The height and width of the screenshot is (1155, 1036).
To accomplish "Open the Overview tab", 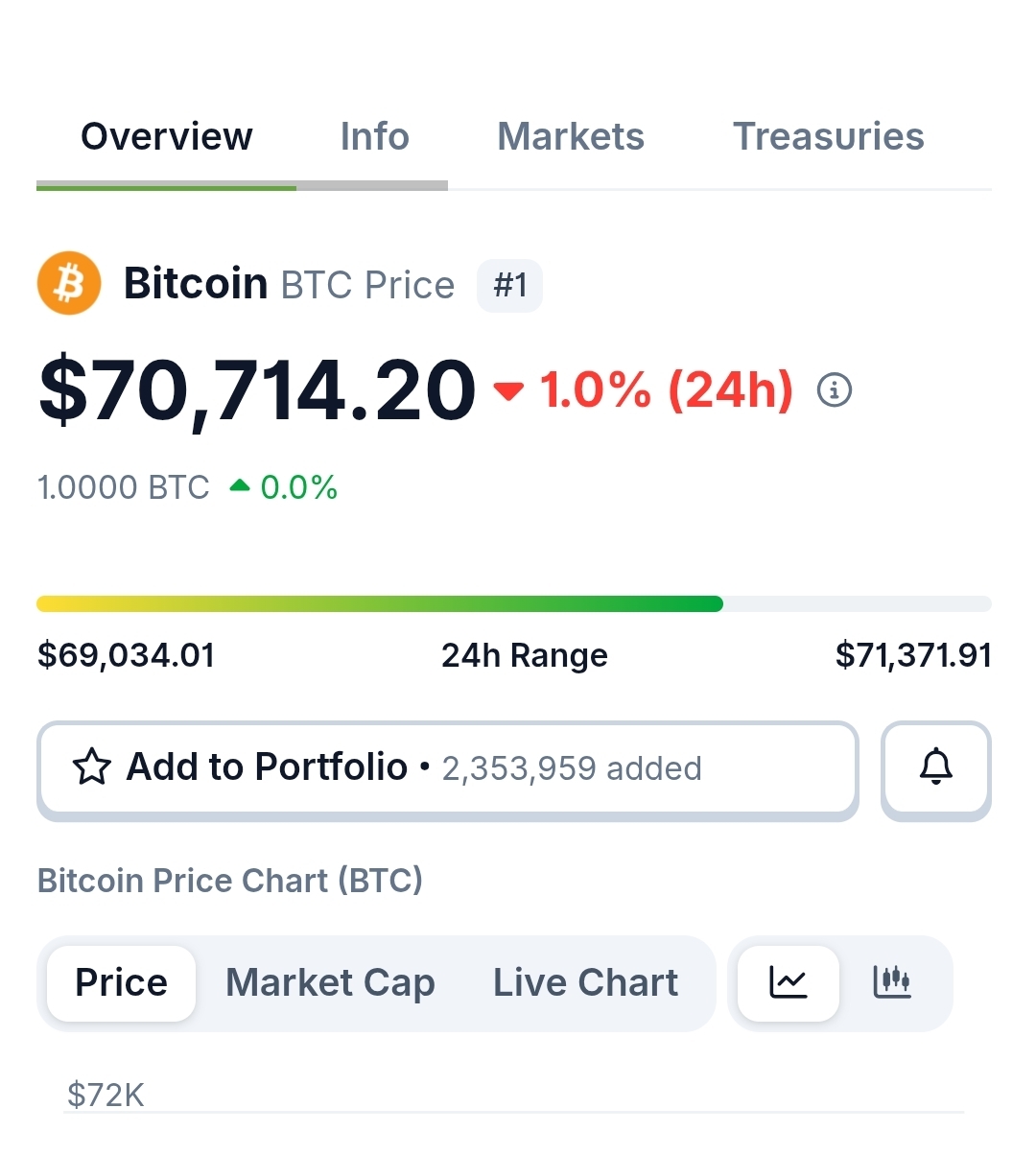I will tap(167, 137).
